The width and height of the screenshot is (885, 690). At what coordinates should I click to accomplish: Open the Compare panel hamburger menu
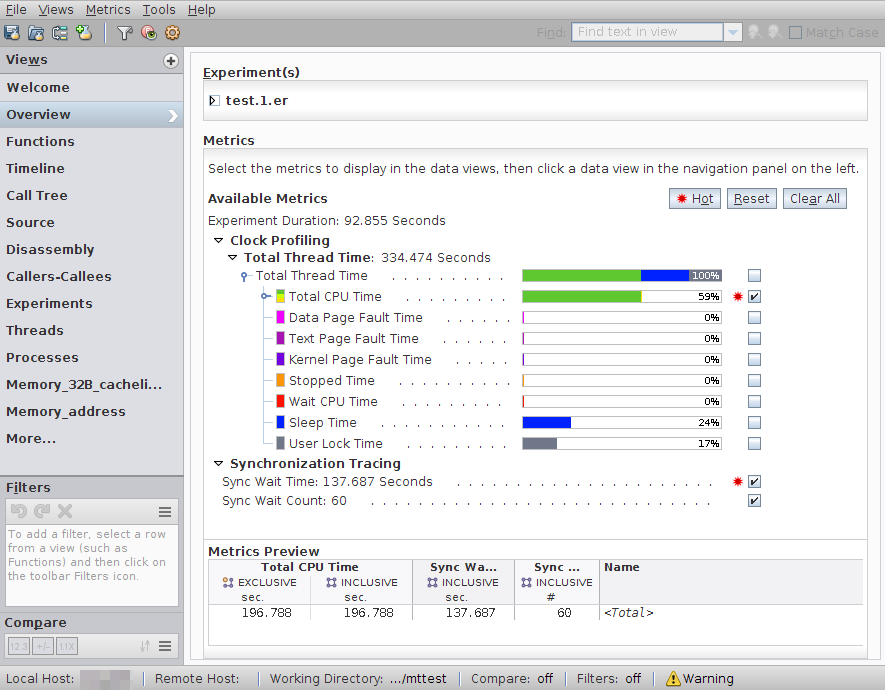click(165, 646)
